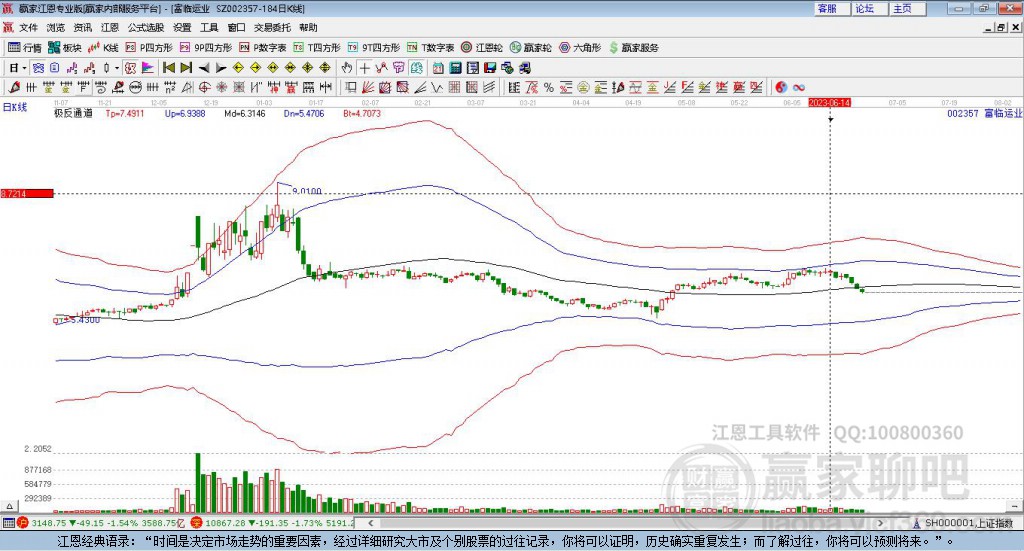Image resolution: width=1024 pixels, height=551 pixels.
Task: Jump to last bar with skip-end arrow
Action: click(186, 68)
